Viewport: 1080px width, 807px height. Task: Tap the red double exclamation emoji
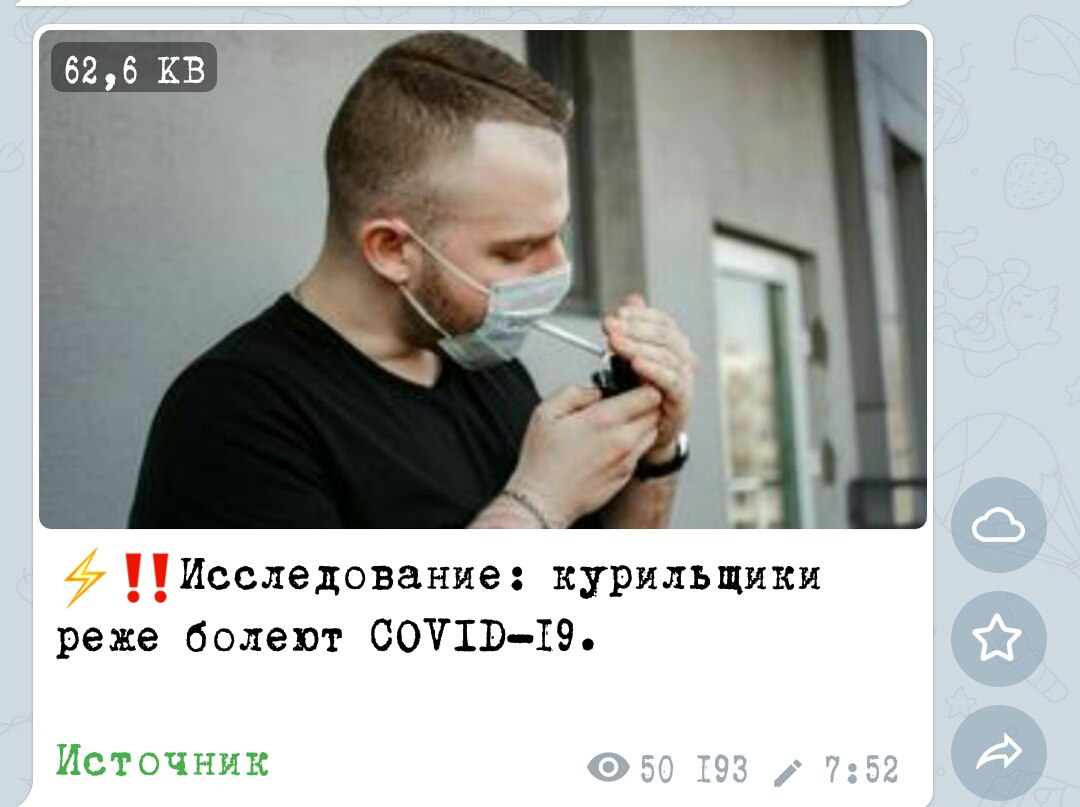click(145, 577)
